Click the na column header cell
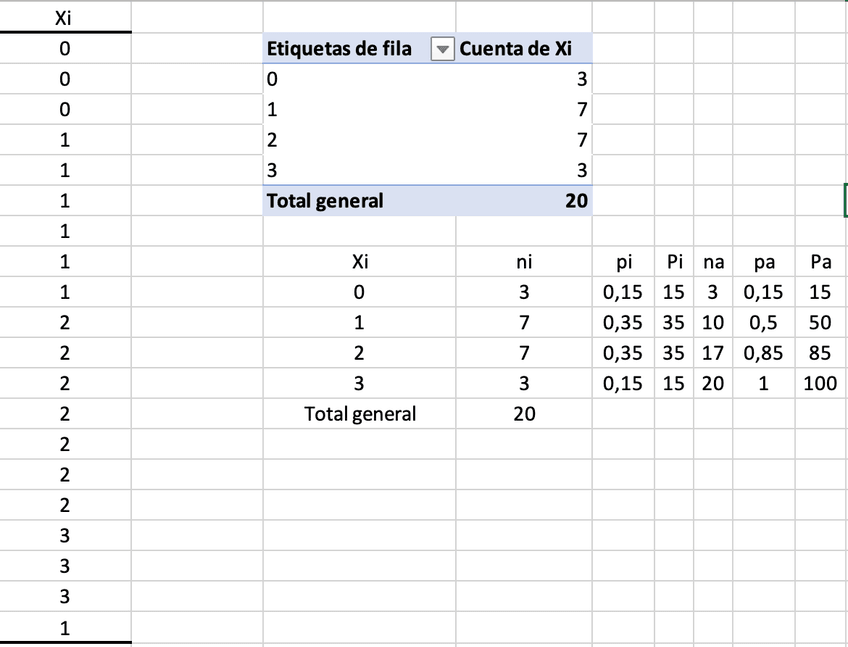Image resolution: width=848 pixels, height=647 pixels. (713, 262)
